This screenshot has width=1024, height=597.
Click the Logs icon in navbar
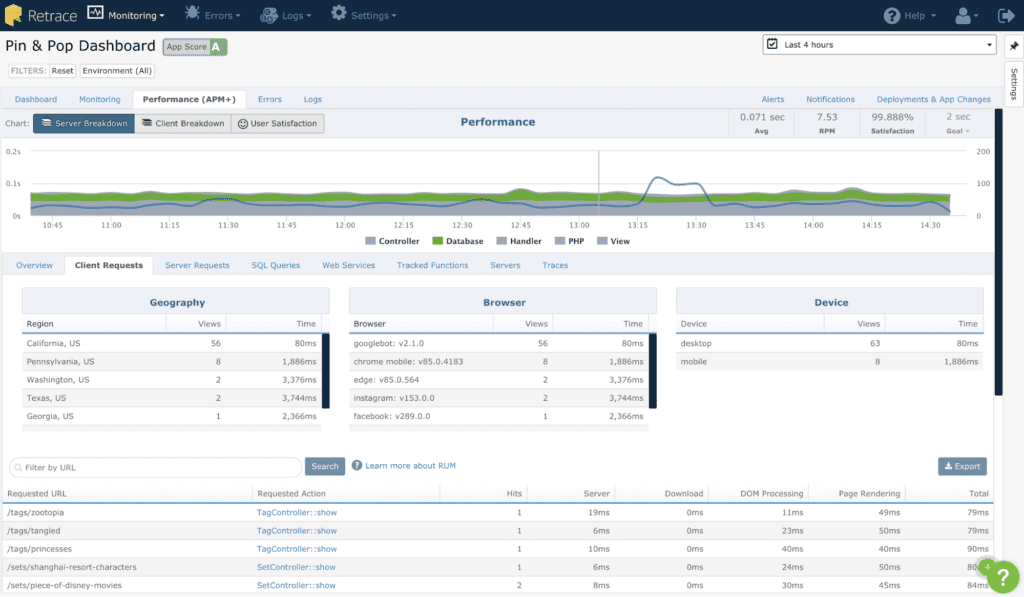pyautogui.click(x=269, y=15)
